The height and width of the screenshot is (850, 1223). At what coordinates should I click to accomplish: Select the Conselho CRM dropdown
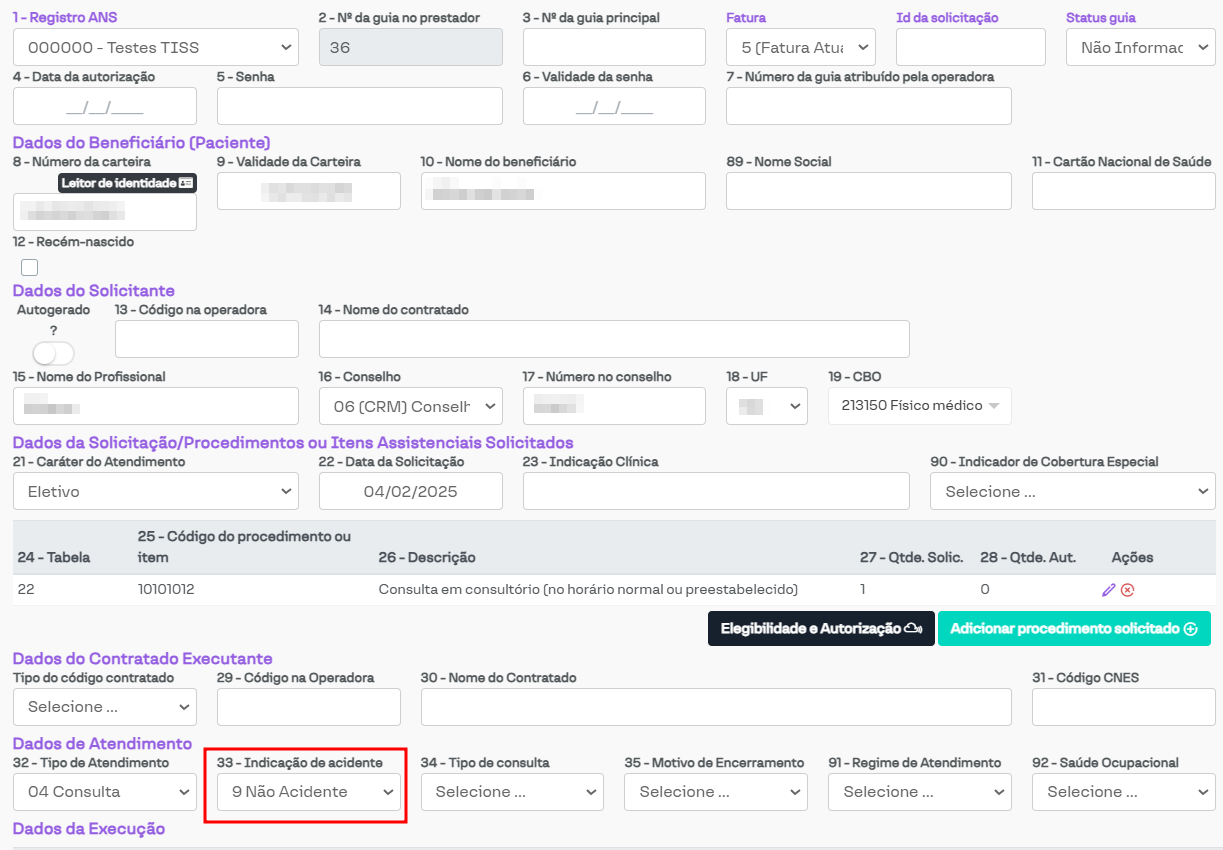pos(410,406)
